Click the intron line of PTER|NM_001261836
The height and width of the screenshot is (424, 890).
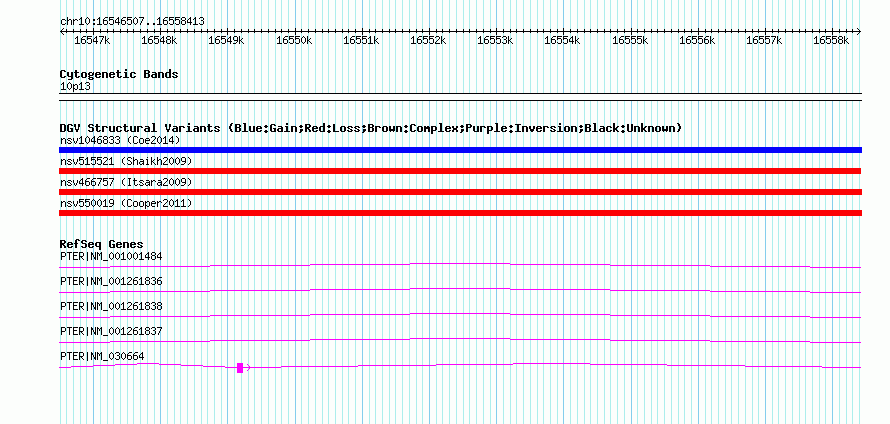[x=460, y=290]
